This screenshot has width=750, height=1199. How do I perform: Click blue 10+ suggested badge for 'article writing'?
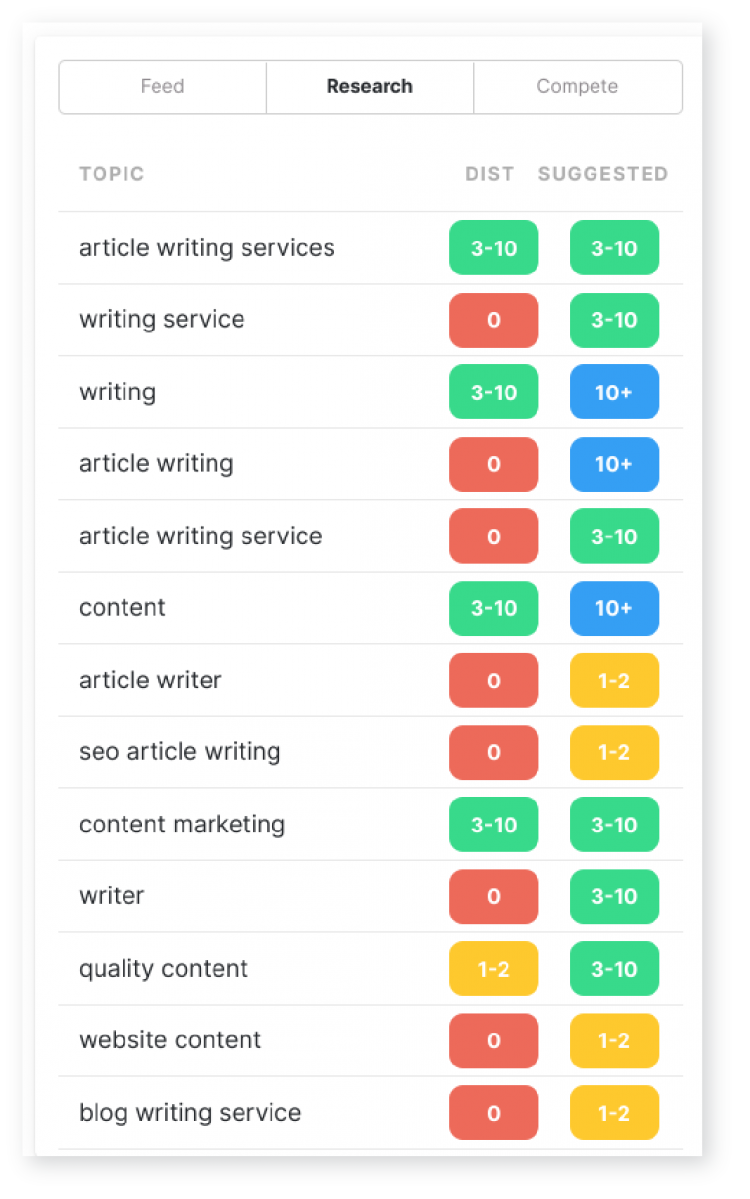point(614,464)
